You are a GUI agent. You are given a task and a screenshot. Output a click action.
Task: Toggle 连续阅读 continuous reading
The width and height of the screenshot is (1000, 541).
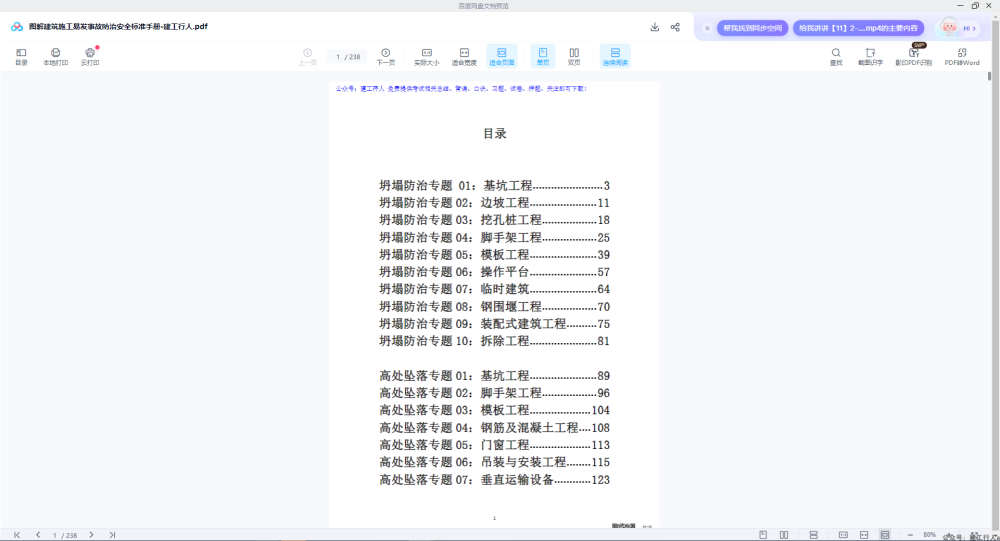tap(615, 56)
